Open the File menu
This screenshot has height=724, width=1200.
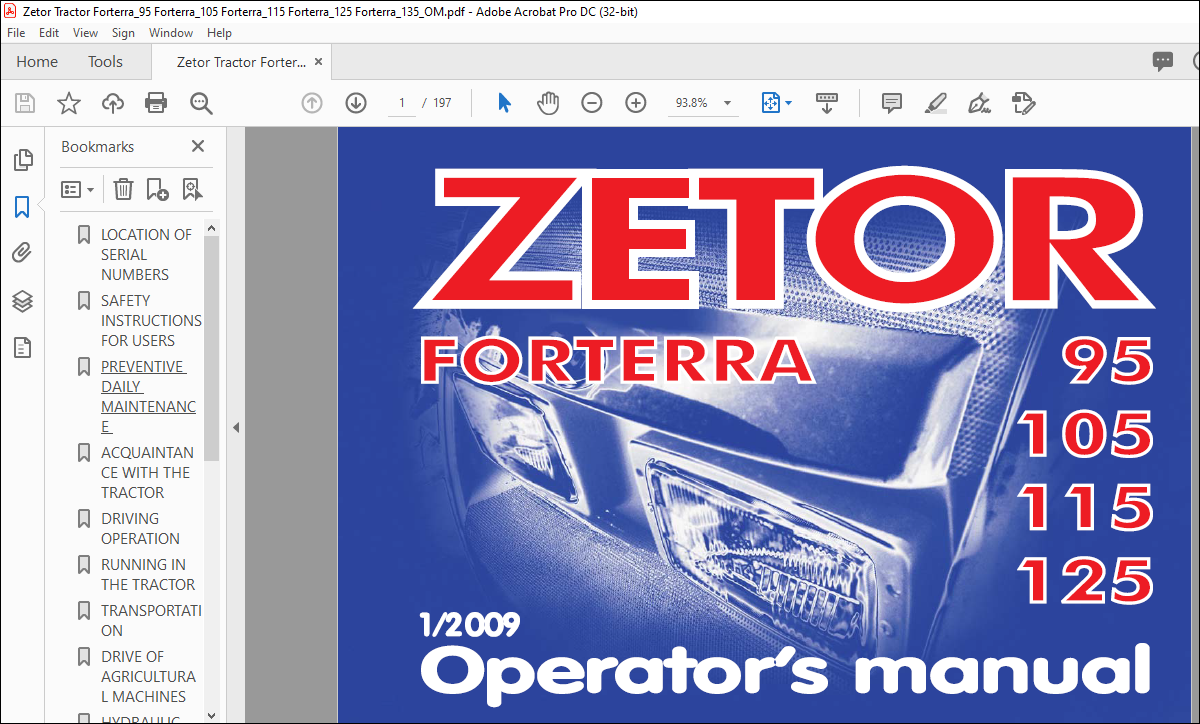pyautogui.click(x=17, y=33)
